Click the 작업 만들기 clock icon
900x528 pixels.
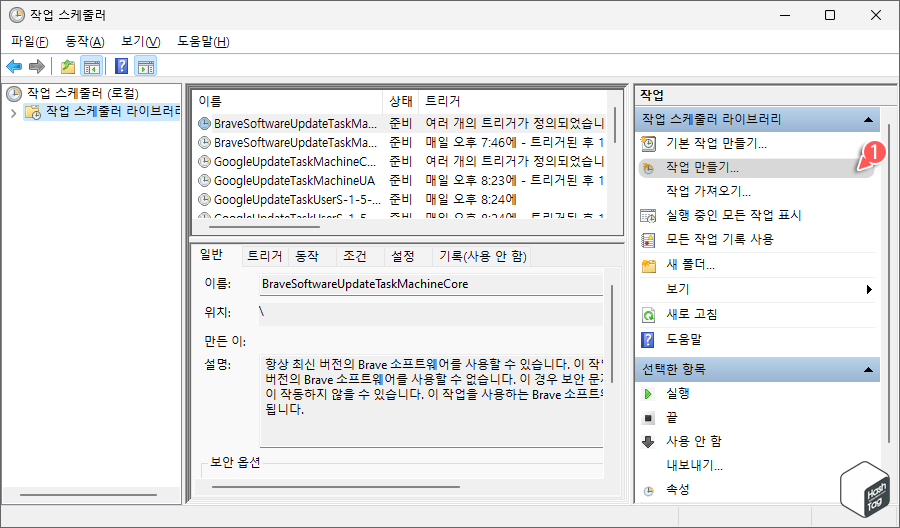(648, 168)
